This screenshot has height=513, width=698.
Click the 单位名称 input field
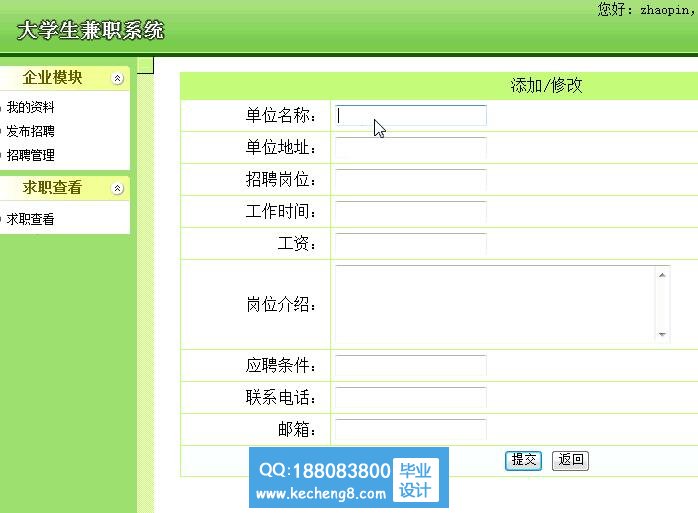coord(411,115)
